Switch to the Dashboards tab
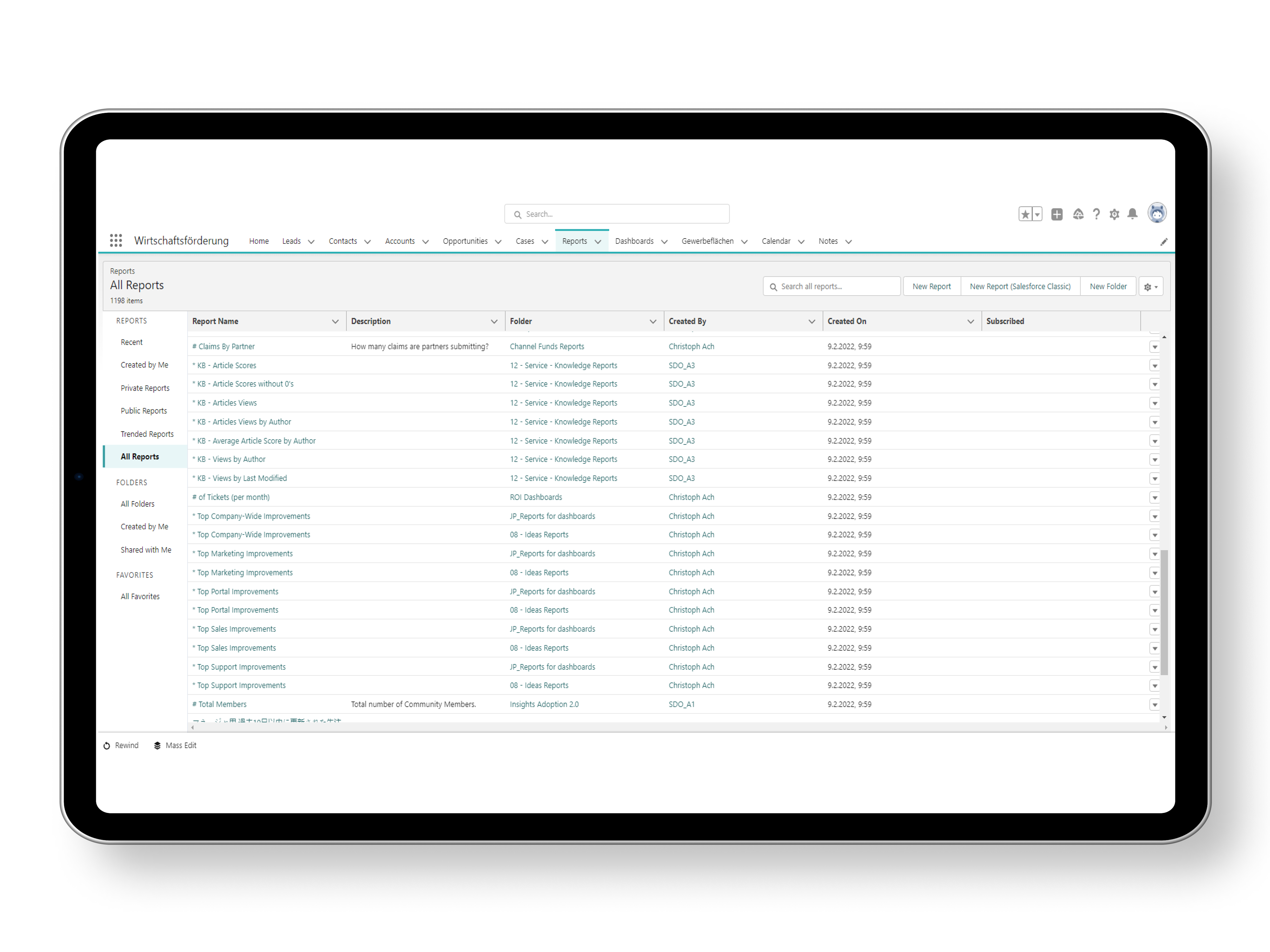The width and height of the screenshot is (1270, 952). coord(634,241)
